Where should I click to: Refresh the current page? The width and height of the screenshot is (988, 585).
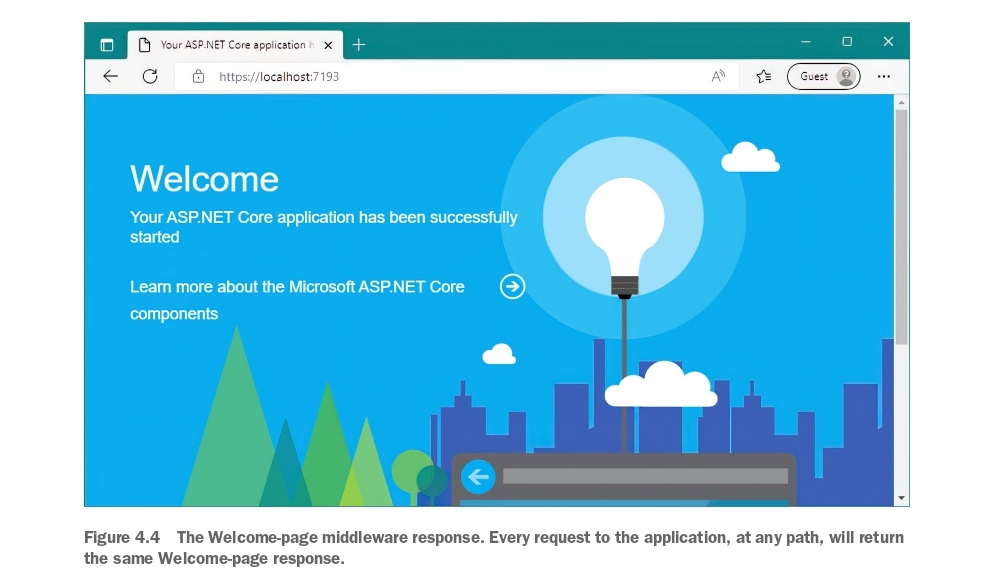point(150,76)
